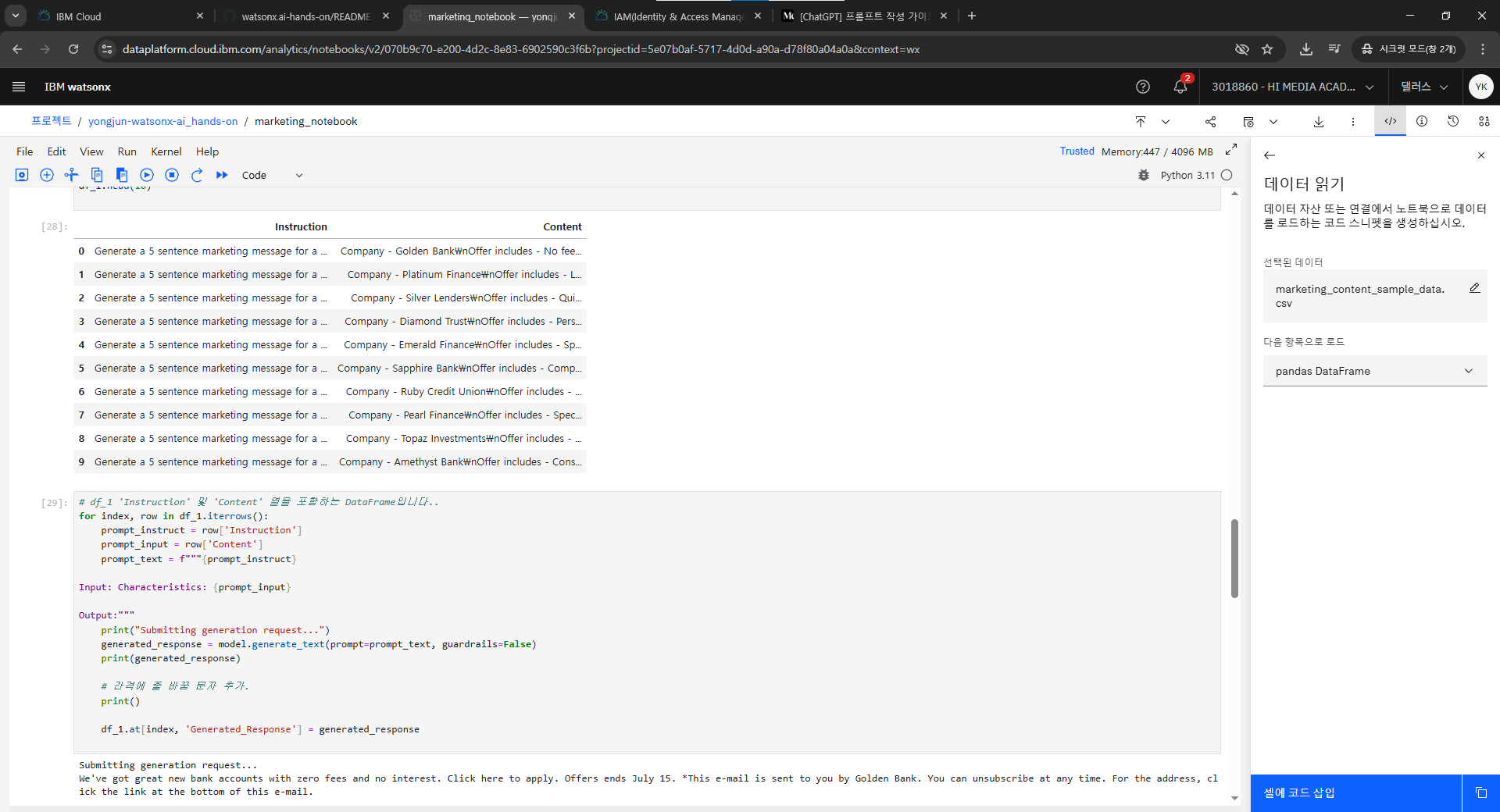Share the notebook via share icon
This screenshot has height=812, width=1500.
point(1210,122)
